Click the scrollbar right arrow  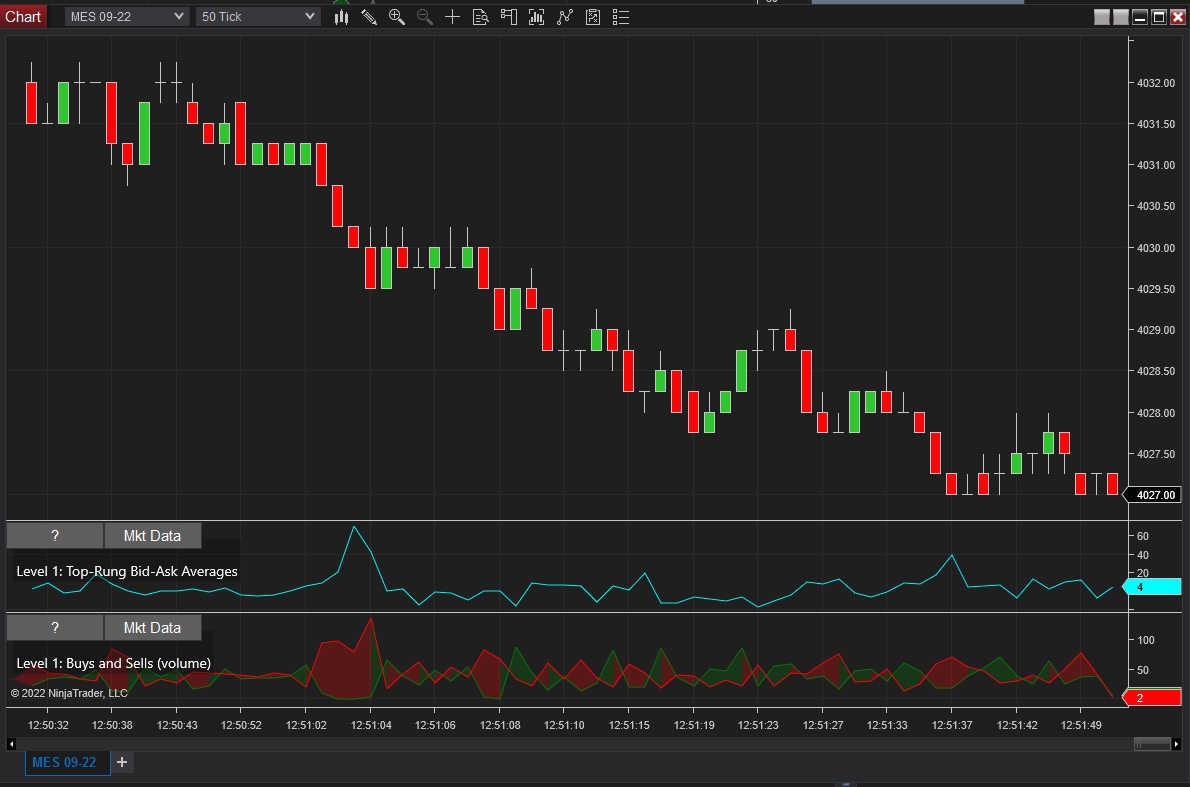tap(1176, 744)
